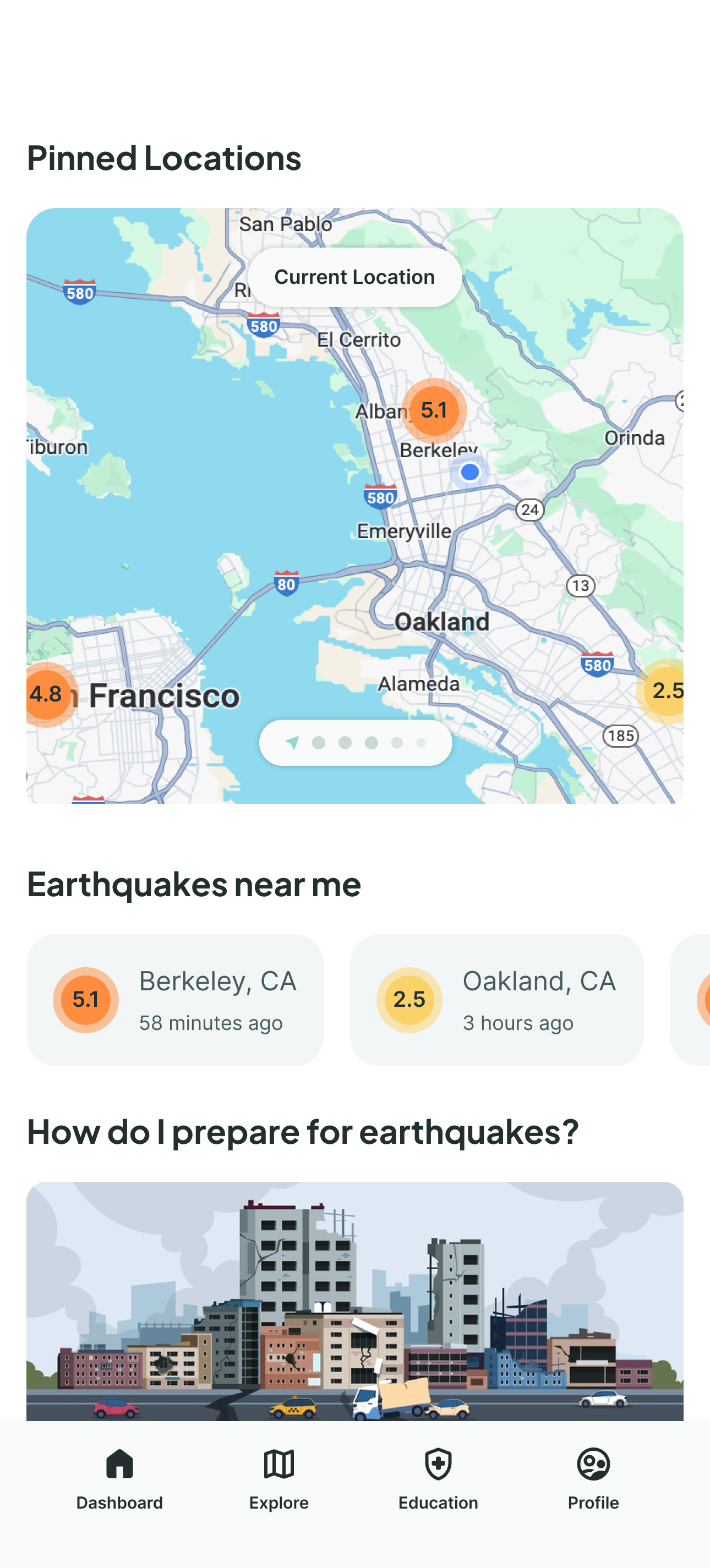Image resolution: width=710 pixels, height=1568 pixels.
Task: Tap the Dashboard home icon
Action: [119, 1464]
